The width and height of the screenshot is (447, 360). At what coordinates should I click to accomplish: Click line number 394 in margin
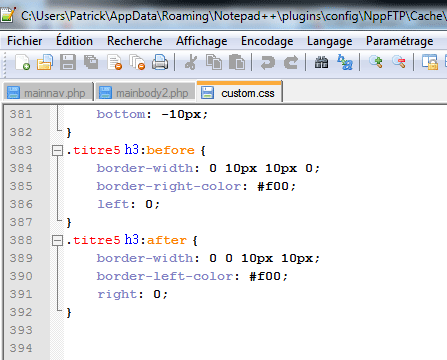pyautogui.click(x=21, y=348)
